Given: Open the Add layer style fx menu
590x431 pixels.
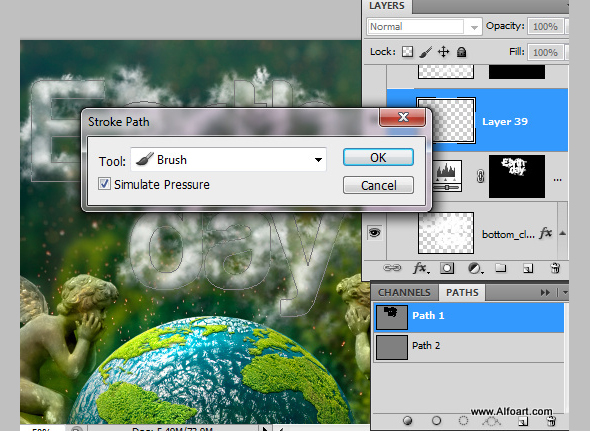Looking at the screenshot, I should [420, 268].
